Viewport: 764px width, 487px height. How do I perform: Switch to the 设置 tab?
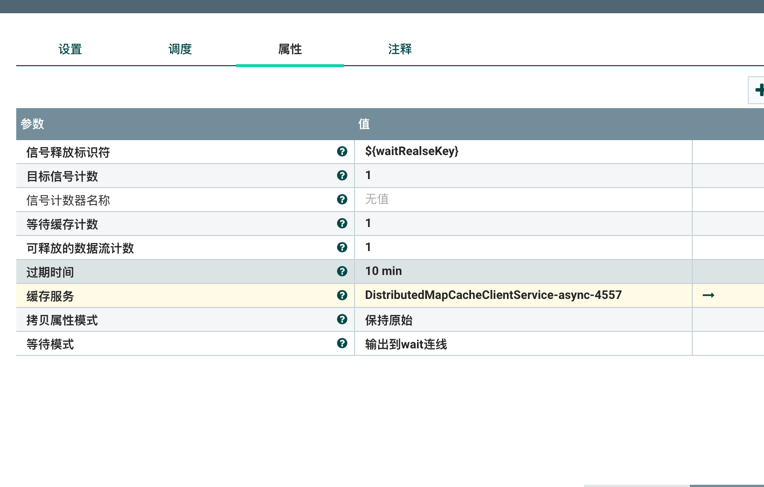coord(70,49)
